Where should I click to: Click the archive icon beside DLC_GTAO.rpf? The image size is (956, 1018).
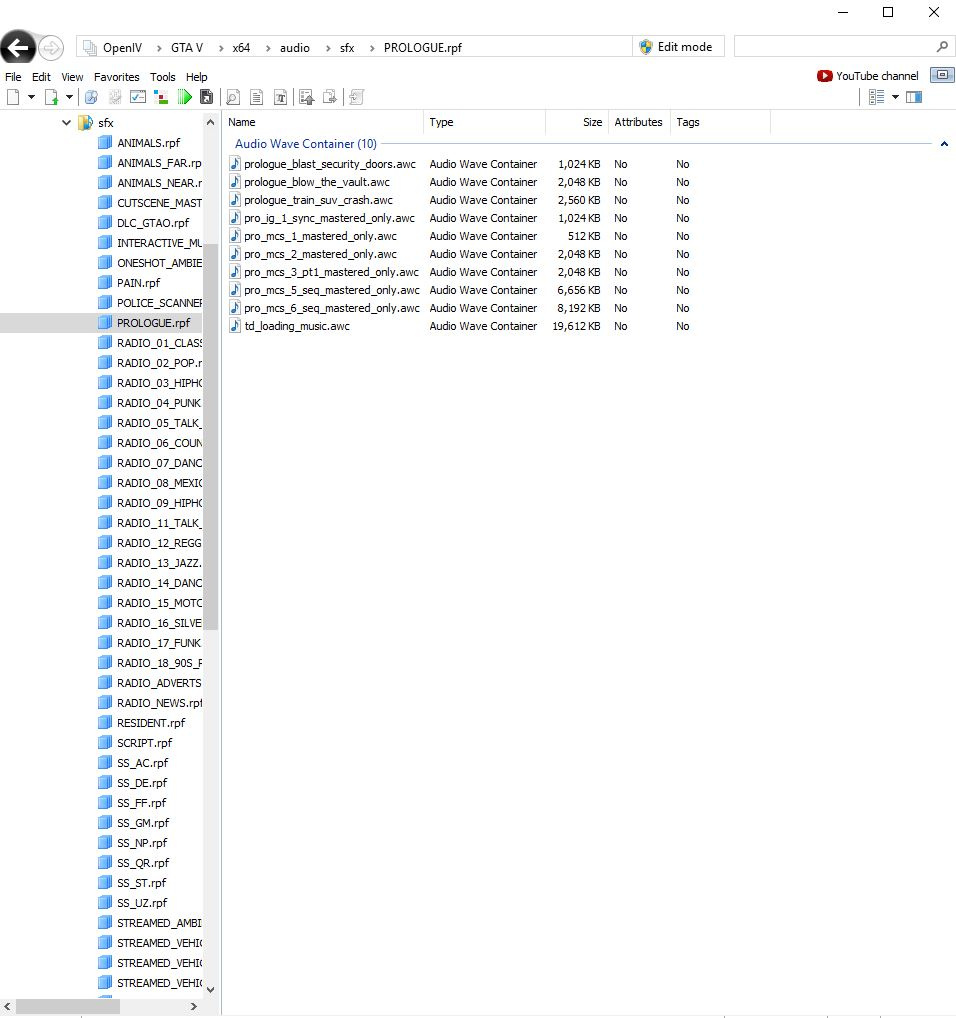pyautogui.click(x=104, y=223)
